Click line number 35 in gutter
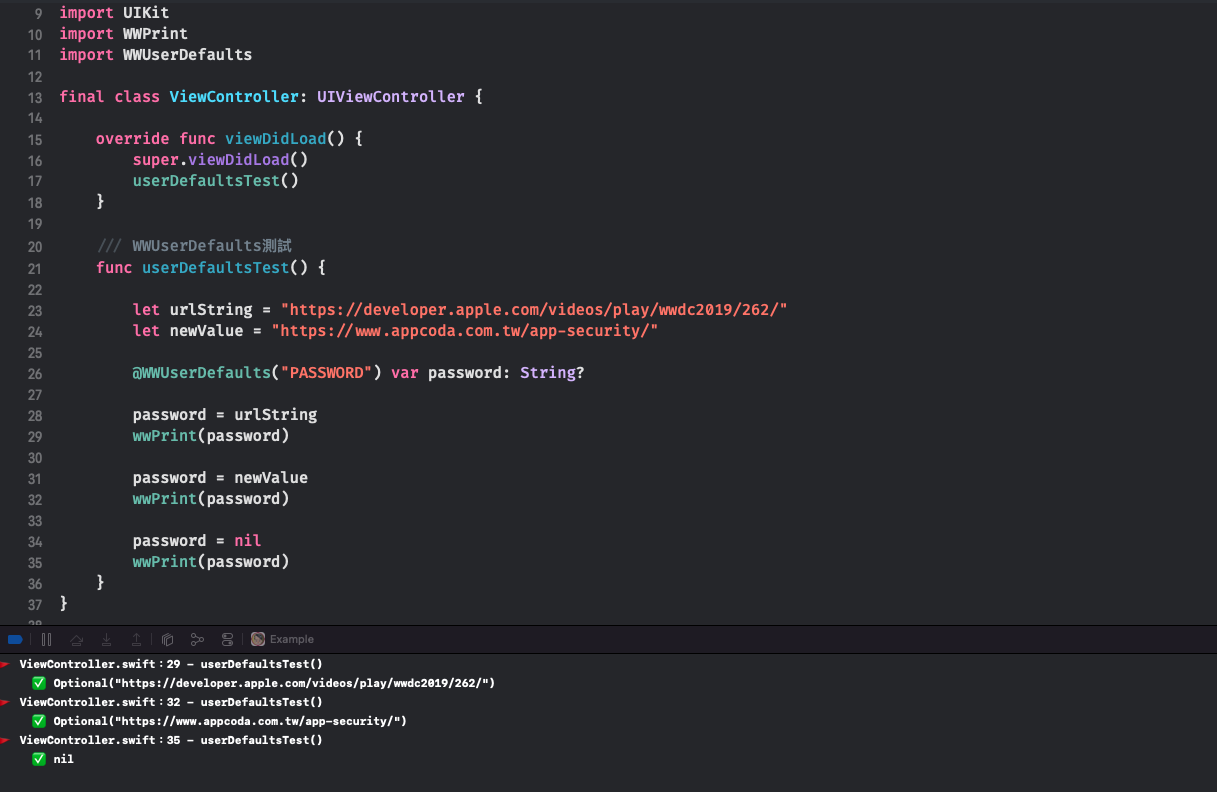 (x=35, y=562)
